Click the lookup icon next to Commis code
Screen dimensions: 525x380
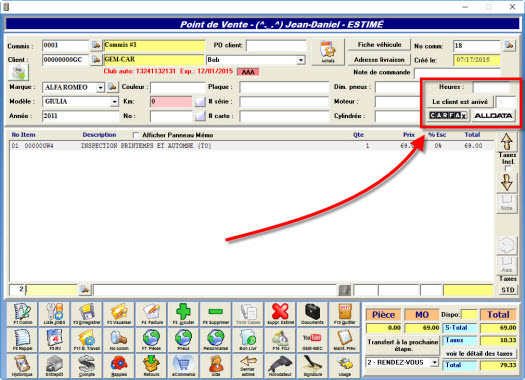[96, 45]
